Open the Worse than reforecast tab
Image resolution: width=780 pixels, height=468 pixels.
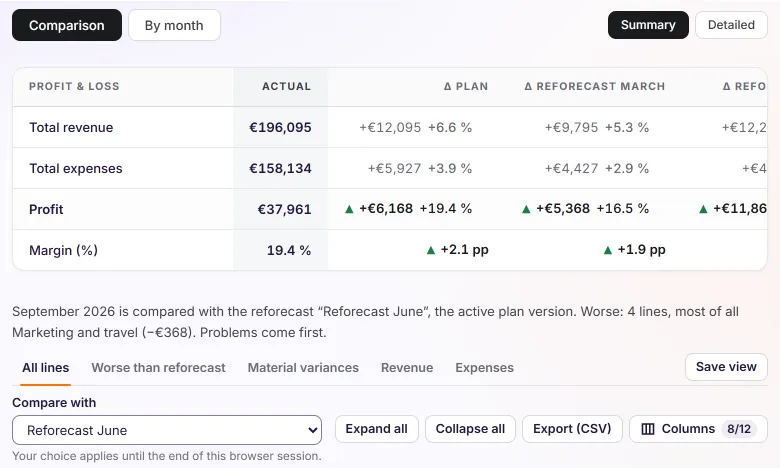158,368
